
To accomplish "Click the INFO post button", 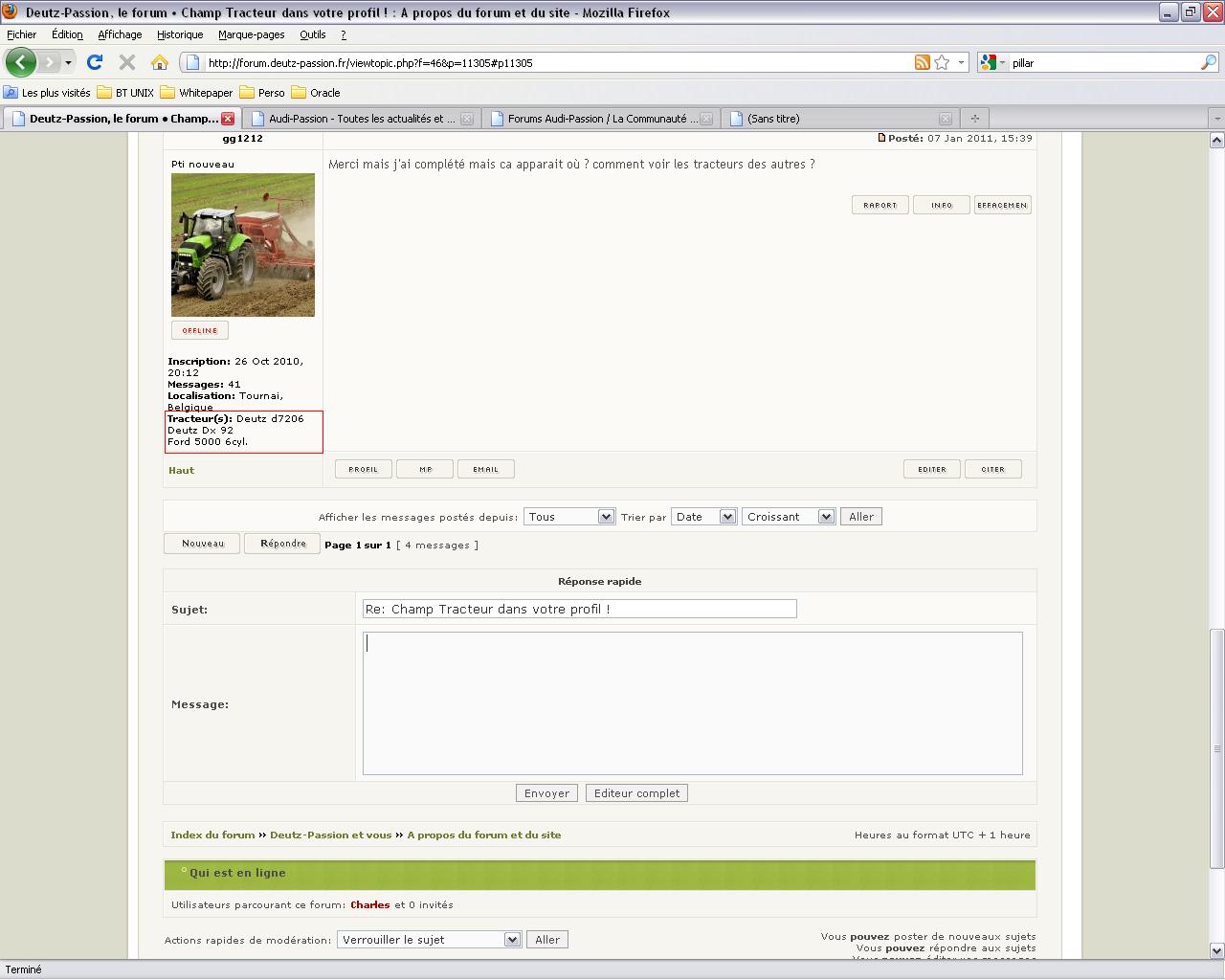I will pyautogui.click(x=942, y=205).
